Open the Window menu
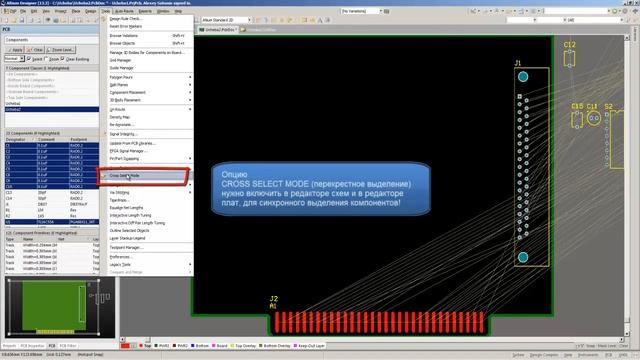This screenshot has height=360, width=640. 163,11
